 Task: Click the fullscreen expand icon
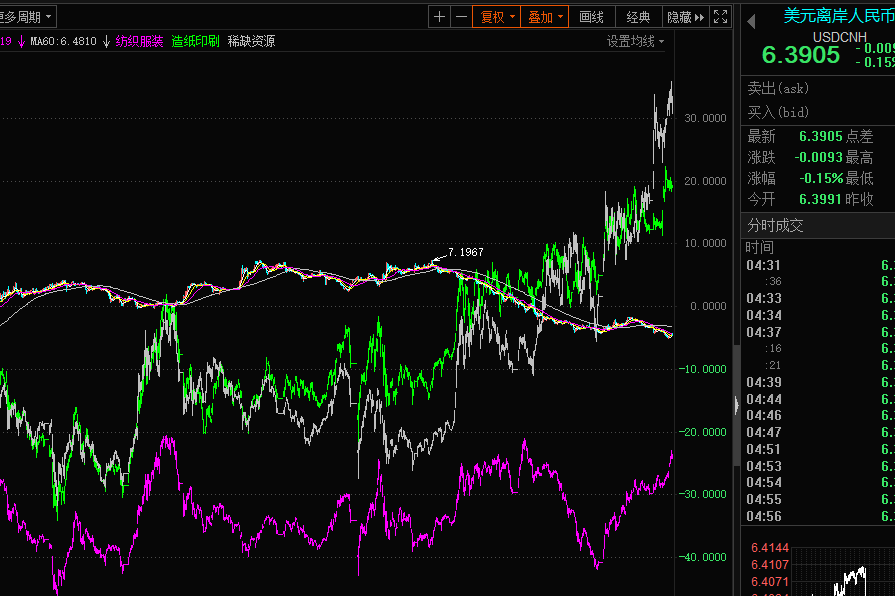[721, 17]
